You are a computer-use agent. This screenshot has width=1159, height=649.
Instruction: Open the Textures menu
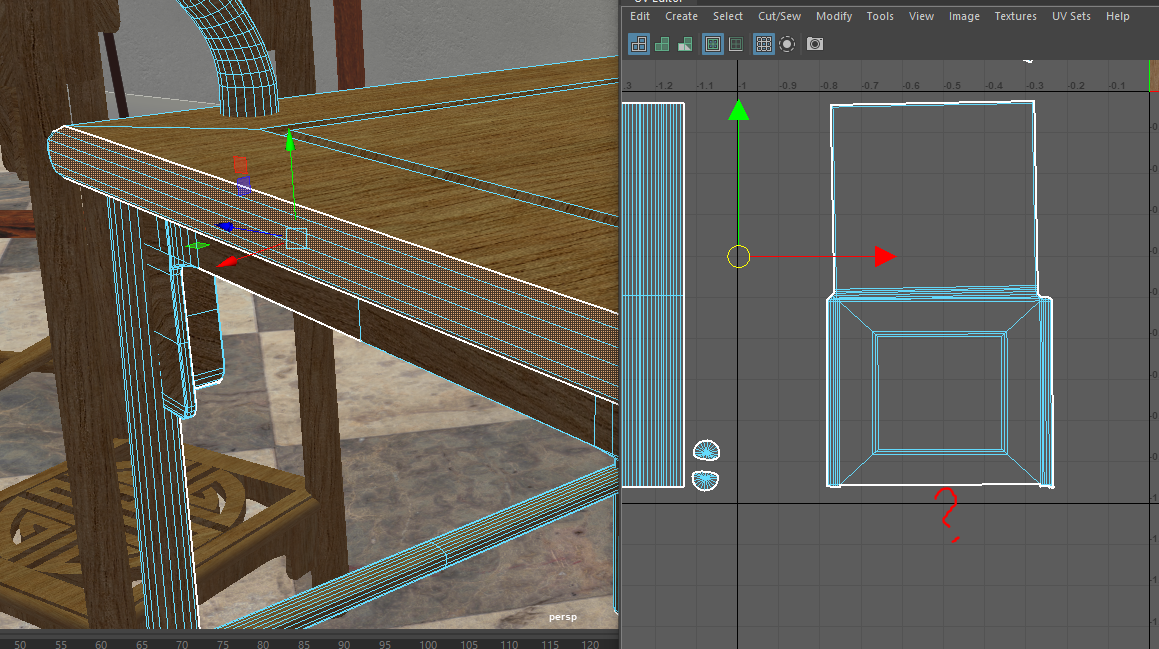pyautogui.click(x=1015, y=16)
